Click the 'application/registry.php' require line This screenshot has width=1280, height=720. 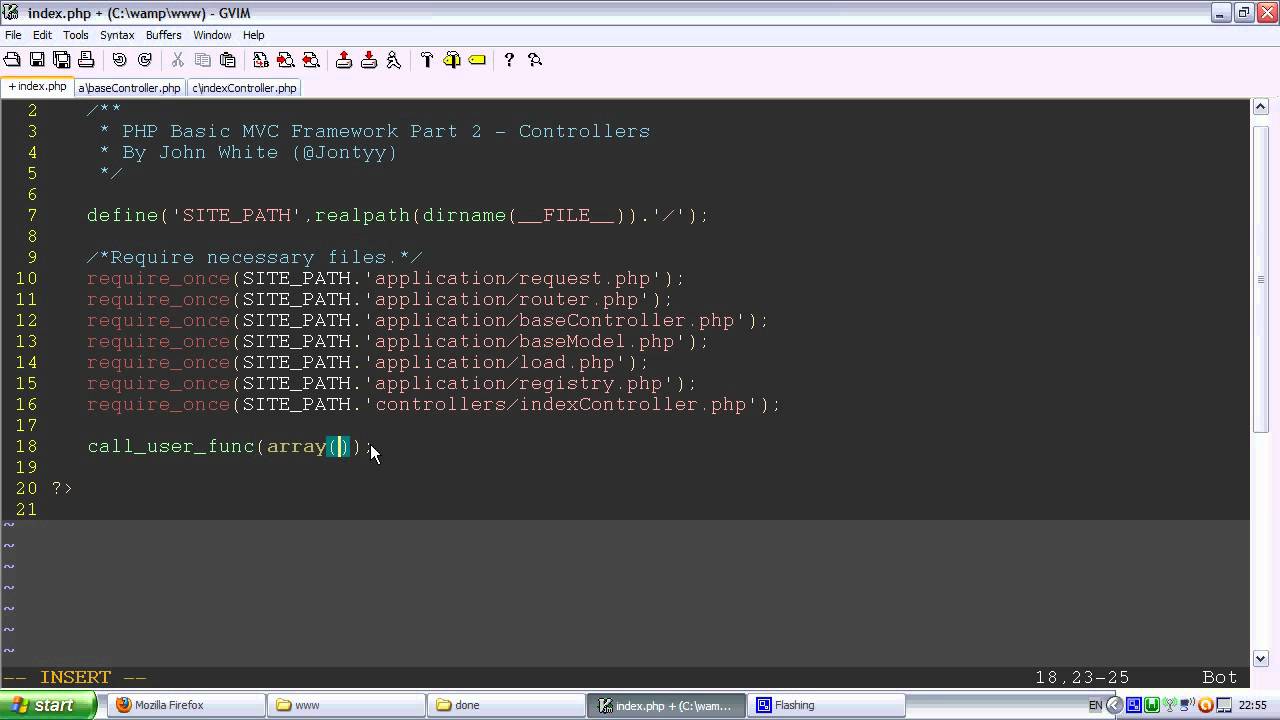[391, 384]
